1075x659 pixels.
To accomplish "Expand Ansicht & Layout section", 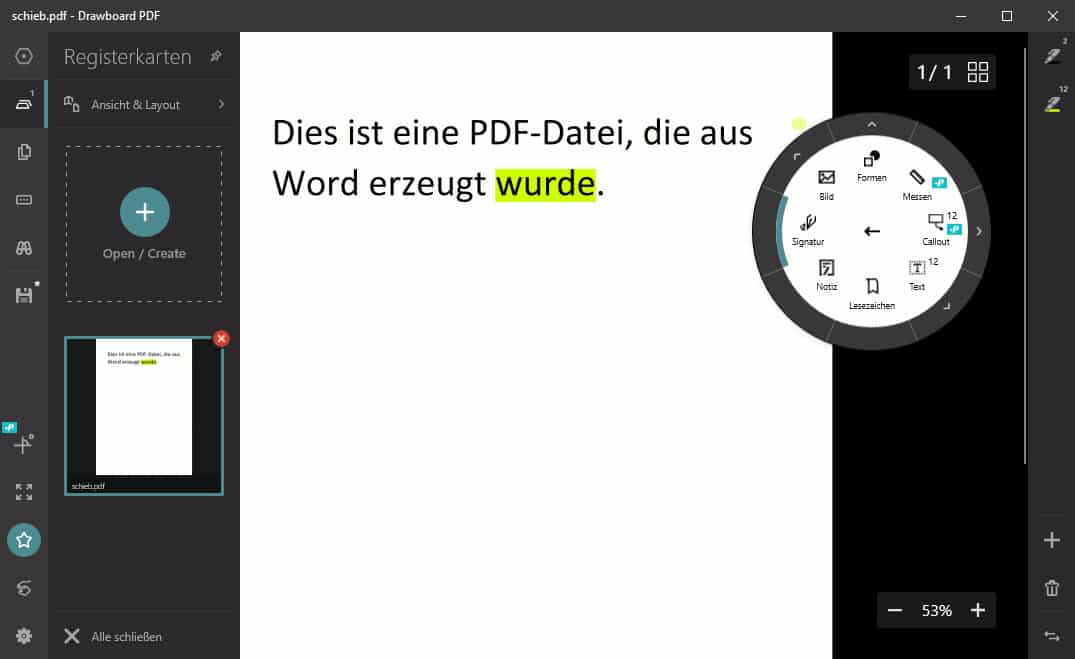I will tap(145, 104).
